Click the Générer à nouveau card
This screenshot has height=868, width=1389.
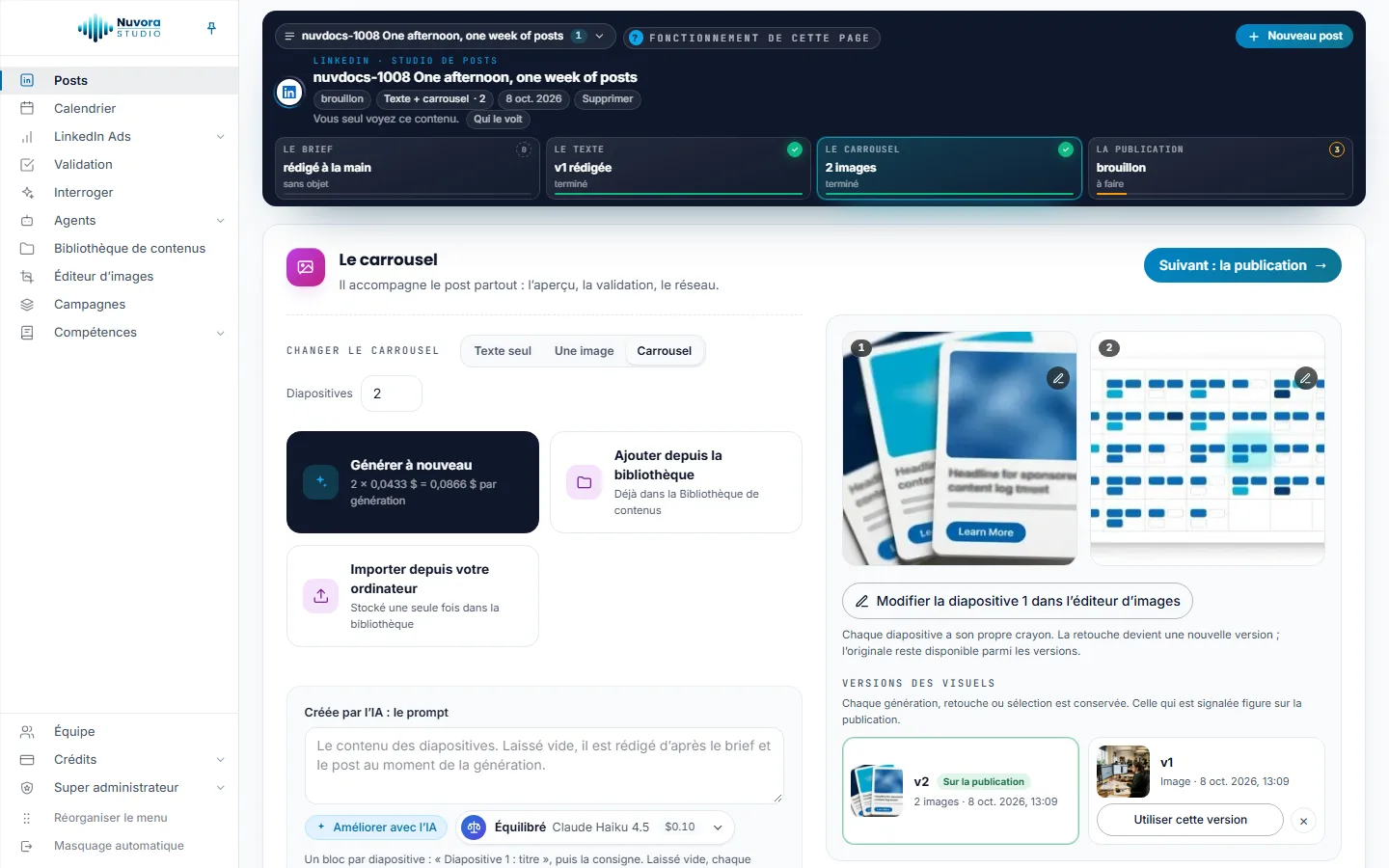click(413, 482)
